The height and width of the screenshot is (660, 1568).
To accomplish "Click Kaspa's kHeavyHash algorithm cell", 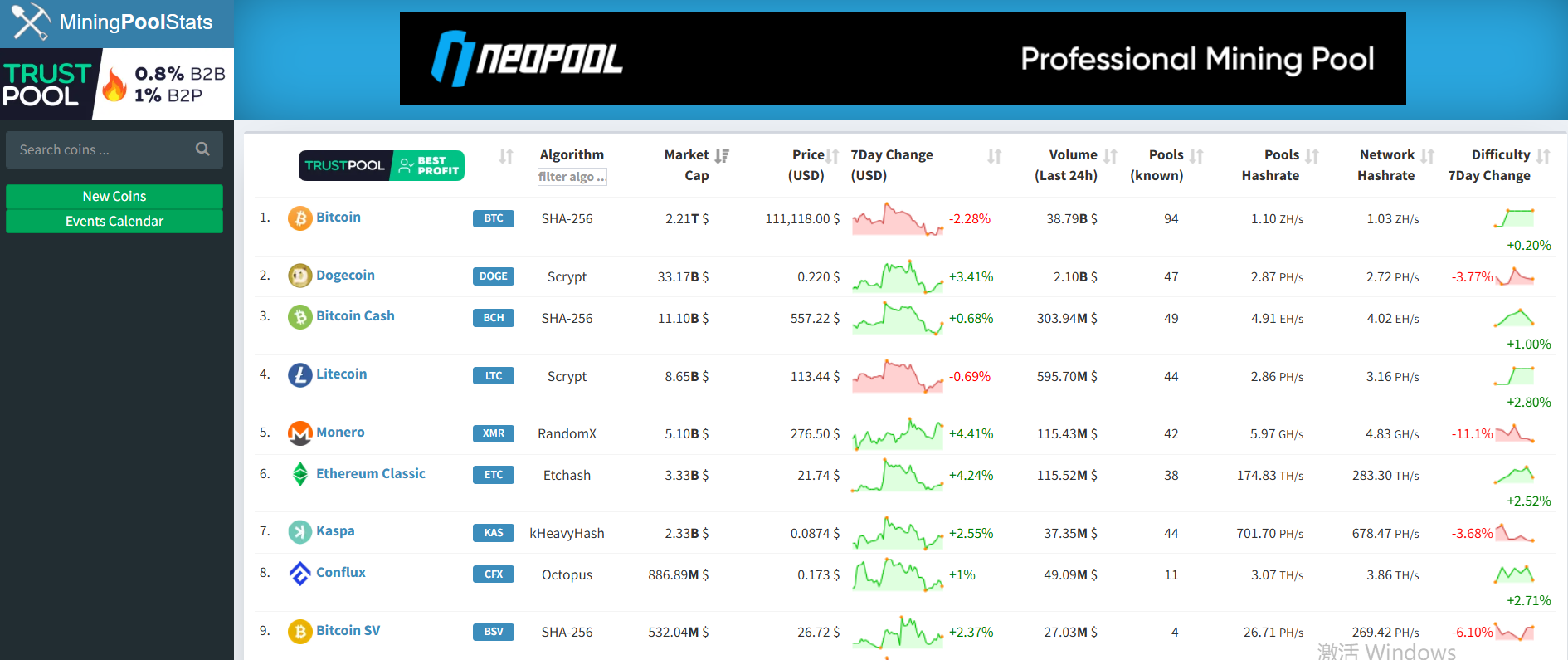I will coord(567,533).
